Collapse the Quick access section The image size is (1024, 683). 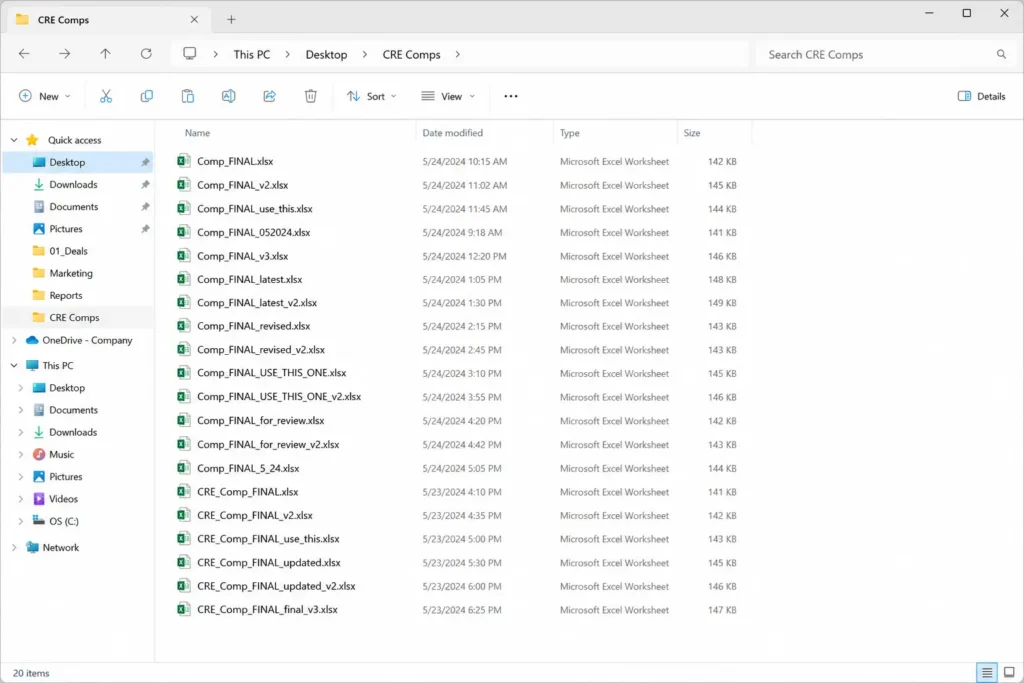[14, 140]
